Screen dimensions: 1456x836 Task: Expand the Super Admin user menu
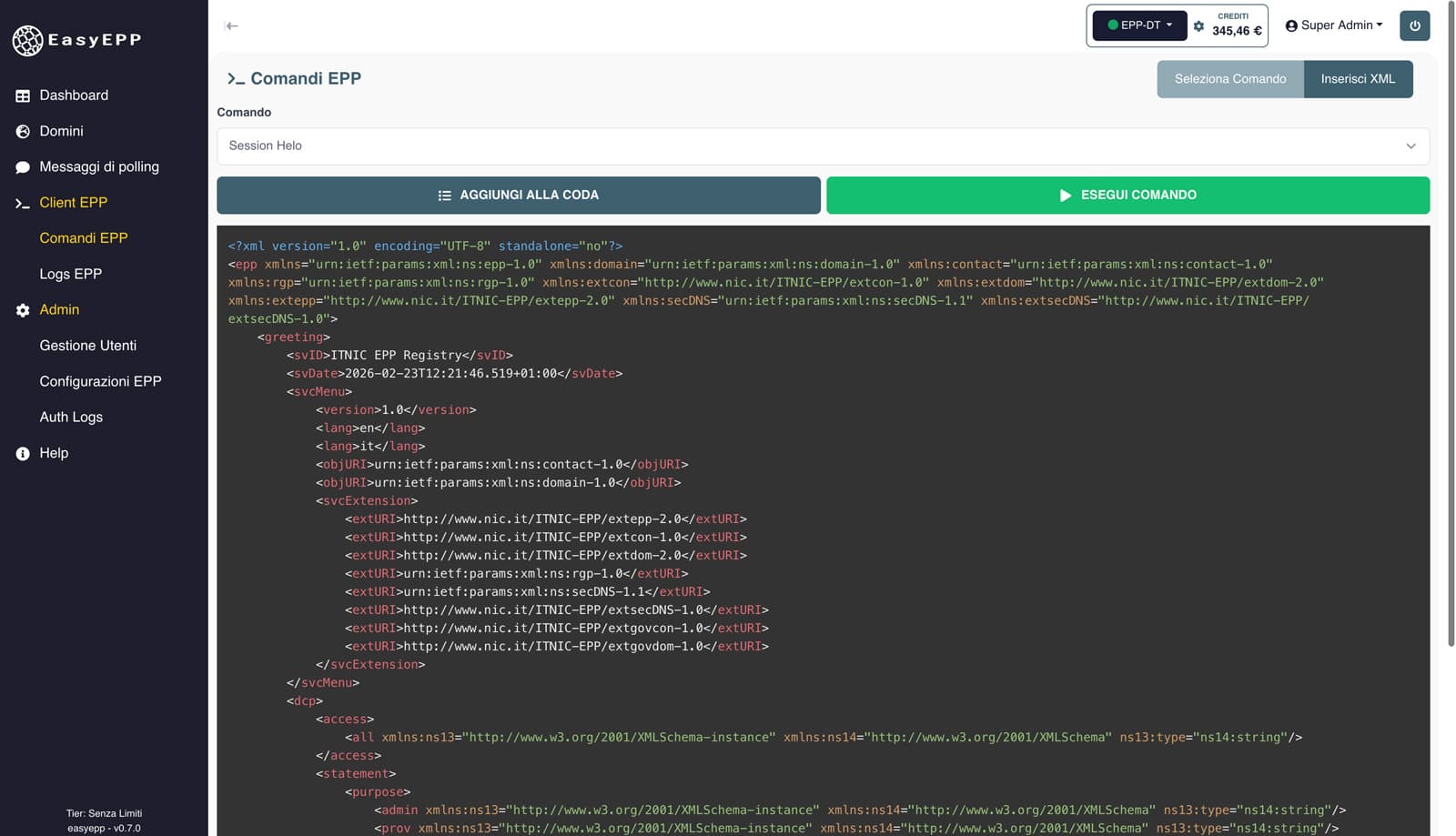pos(1333,25)
